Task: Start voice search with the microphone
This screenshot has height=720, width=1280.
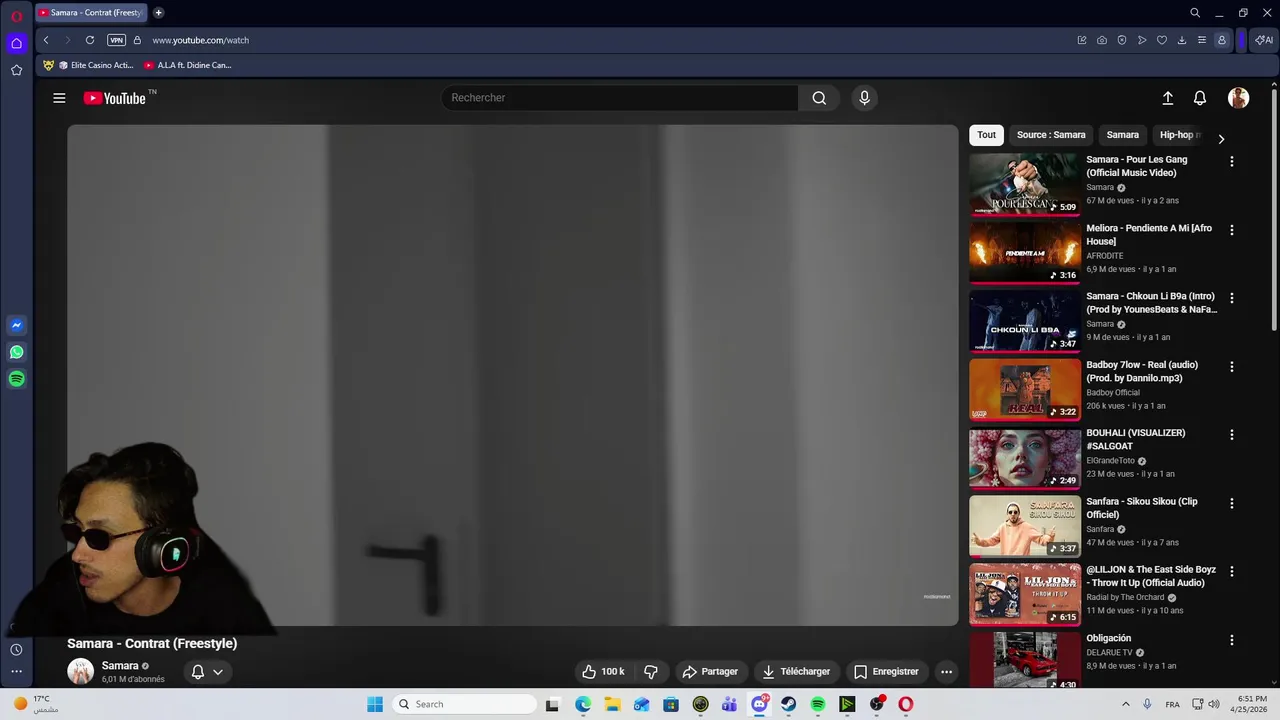Action: click(x=865, y=98)
